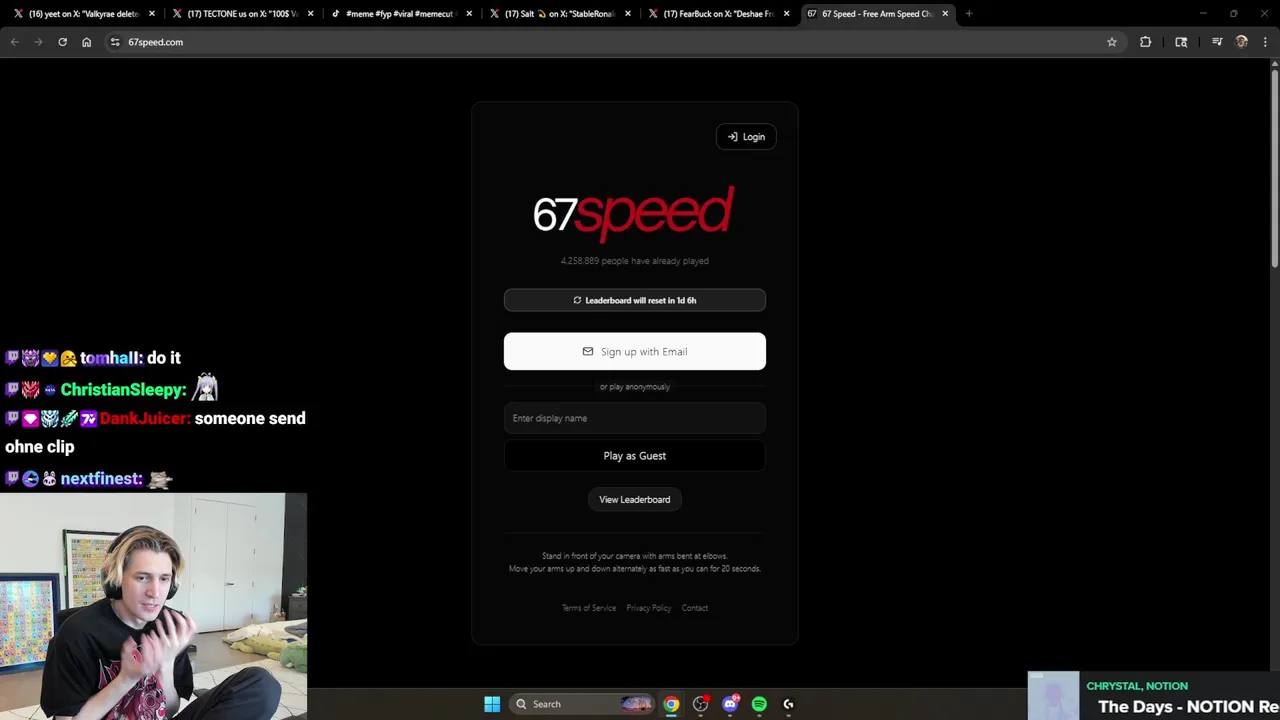The image size is (1280, 720).
Task: Focus the Enter display name field
Action: tap(635, 418)
